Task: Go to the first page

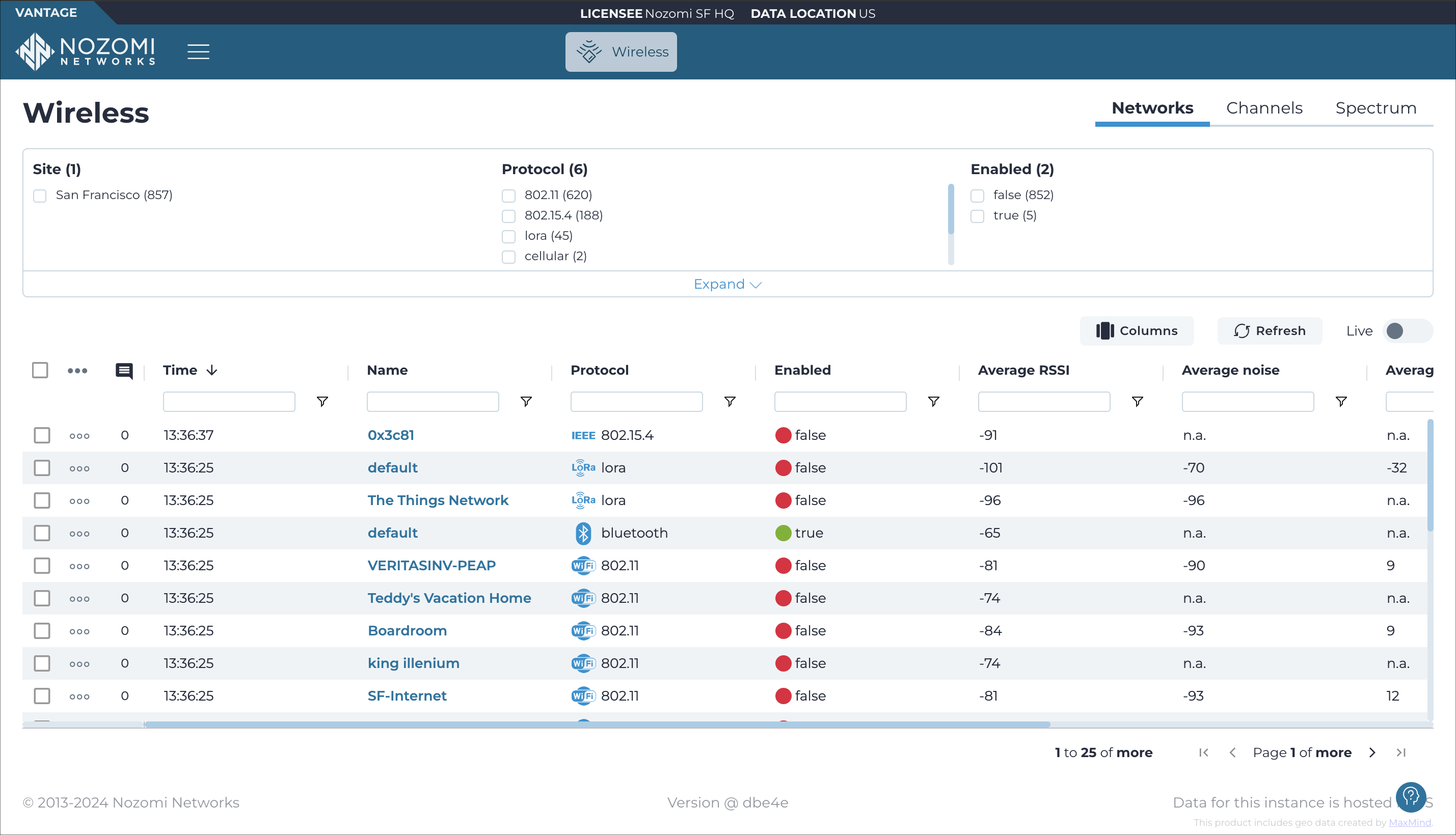Action: pyautogui.click(x=1204, y=753)
